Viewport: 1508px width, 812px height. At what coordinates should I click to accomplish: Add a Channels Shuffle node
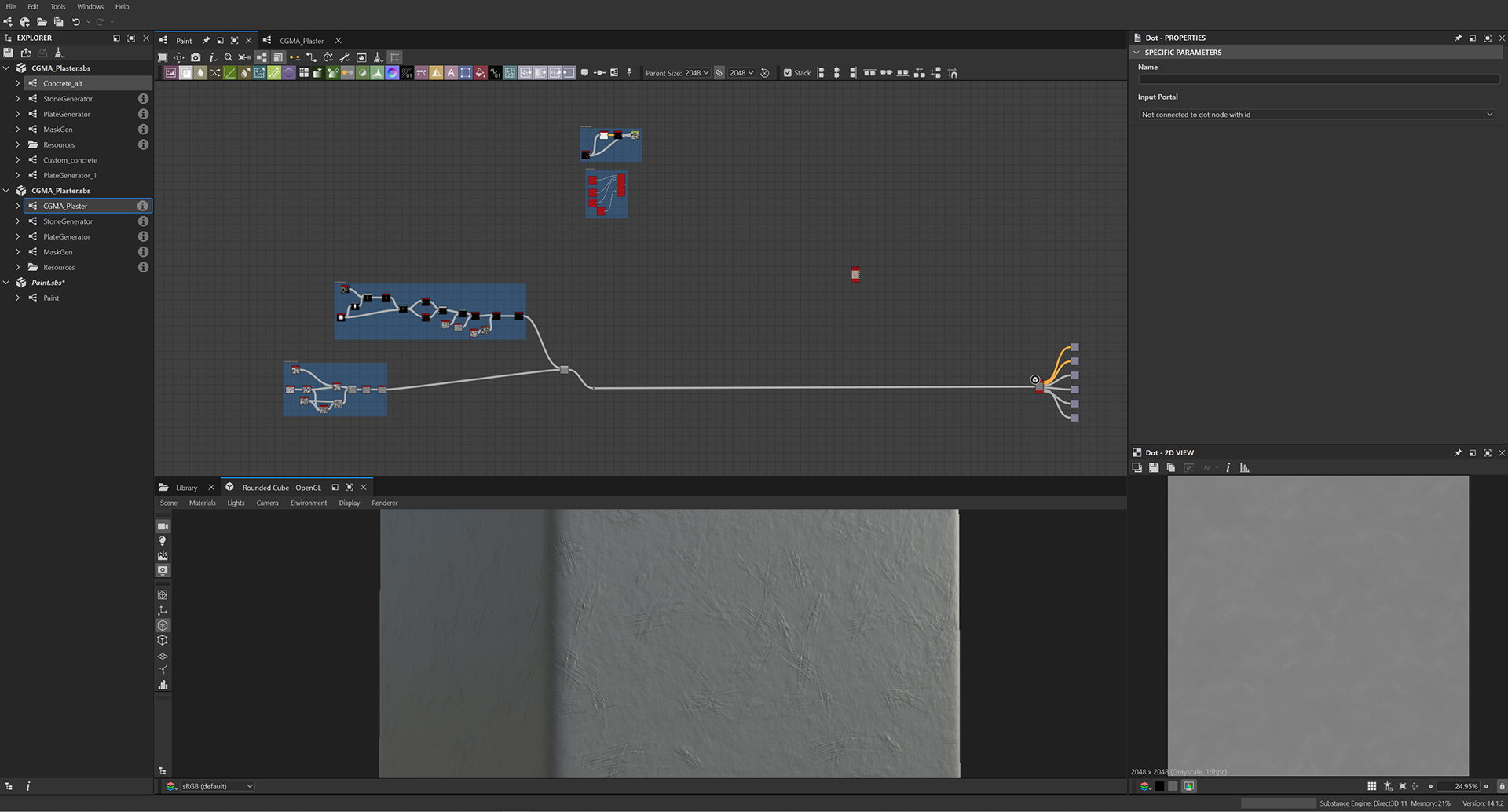(x=215, y=73)
